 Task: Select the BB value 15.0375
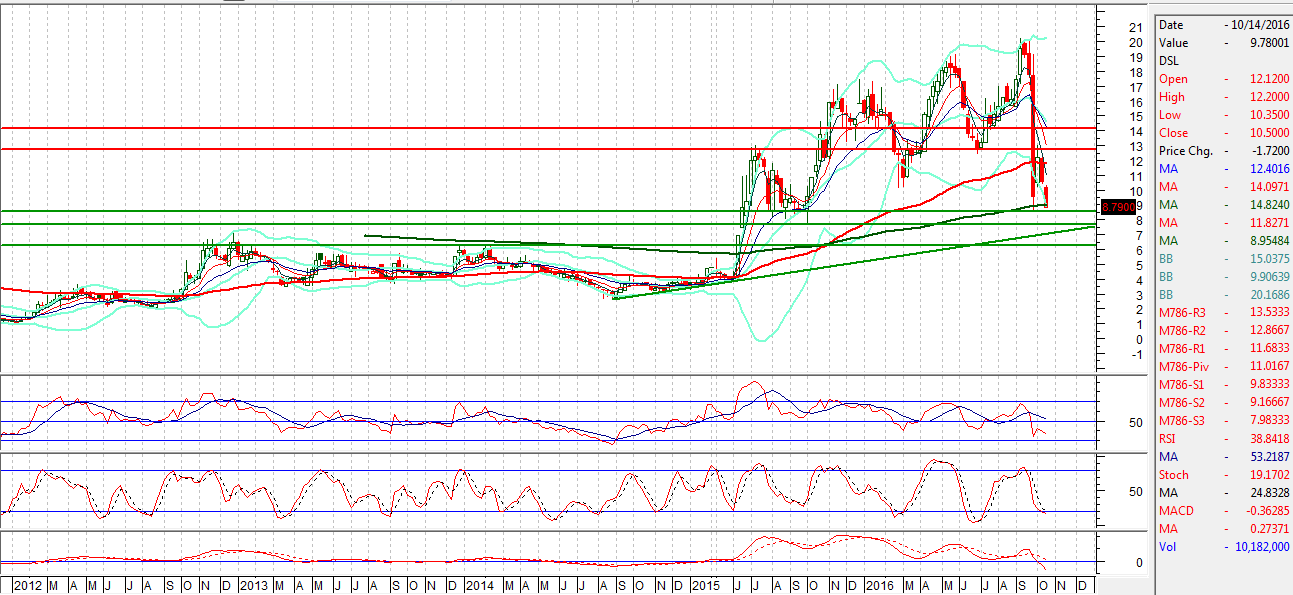click(x=1268, y=259)
